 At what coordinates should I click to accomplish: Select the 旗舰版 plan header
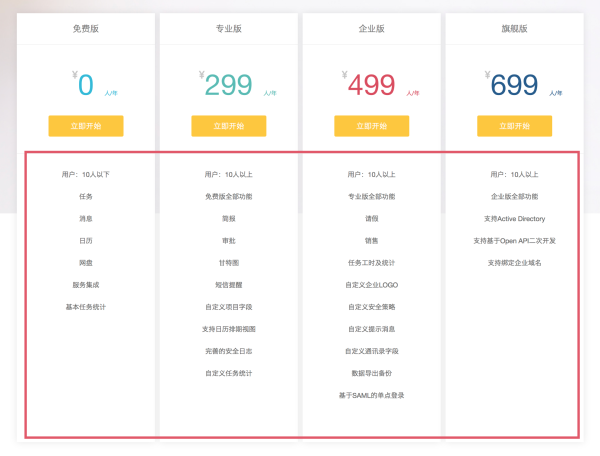(x=514, y=29)
